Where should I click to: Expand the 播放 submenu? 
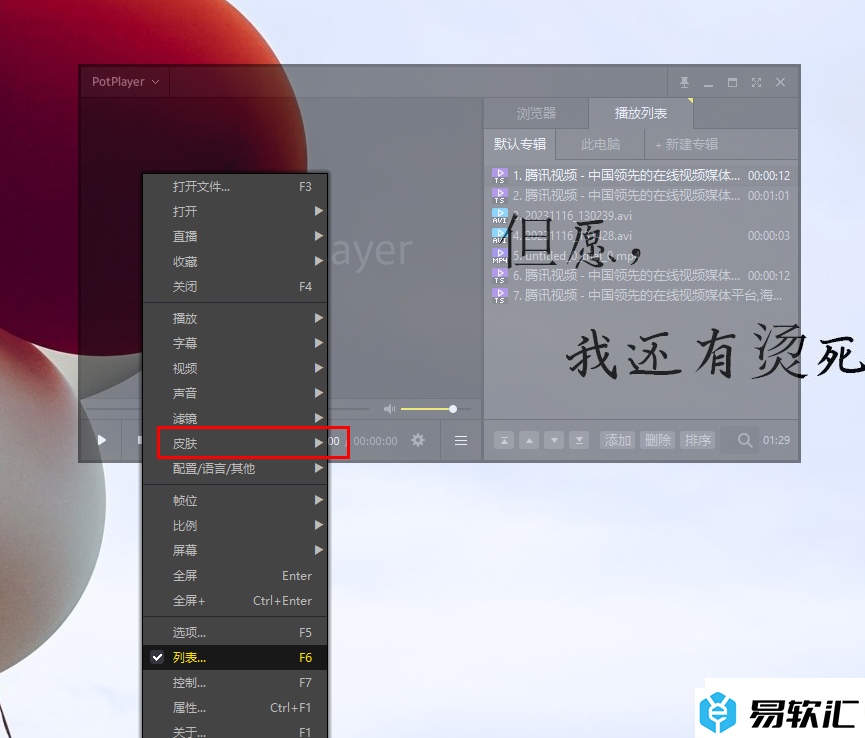pyautogui.click(x=236, y=319)
